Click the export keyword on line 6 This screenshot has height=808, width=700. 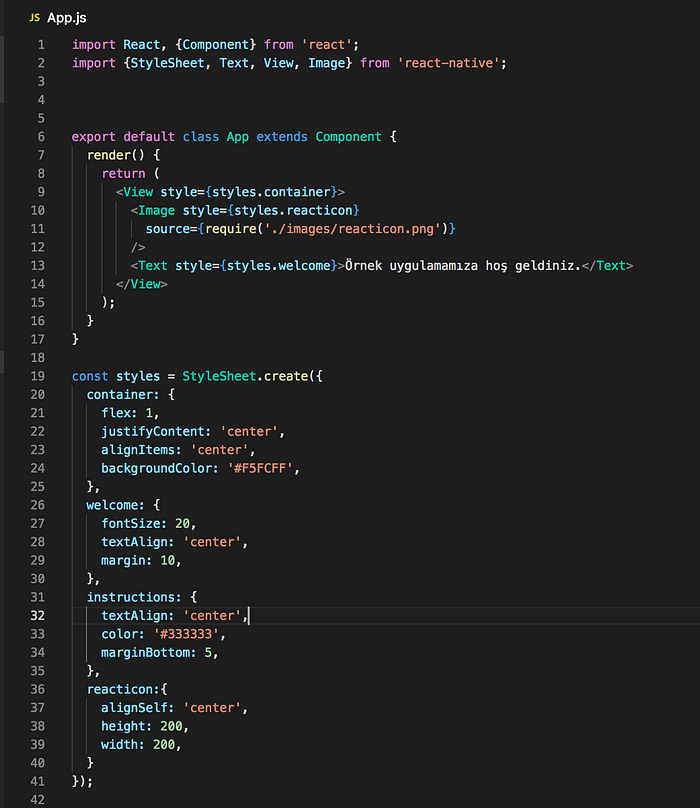coord(94,137)
